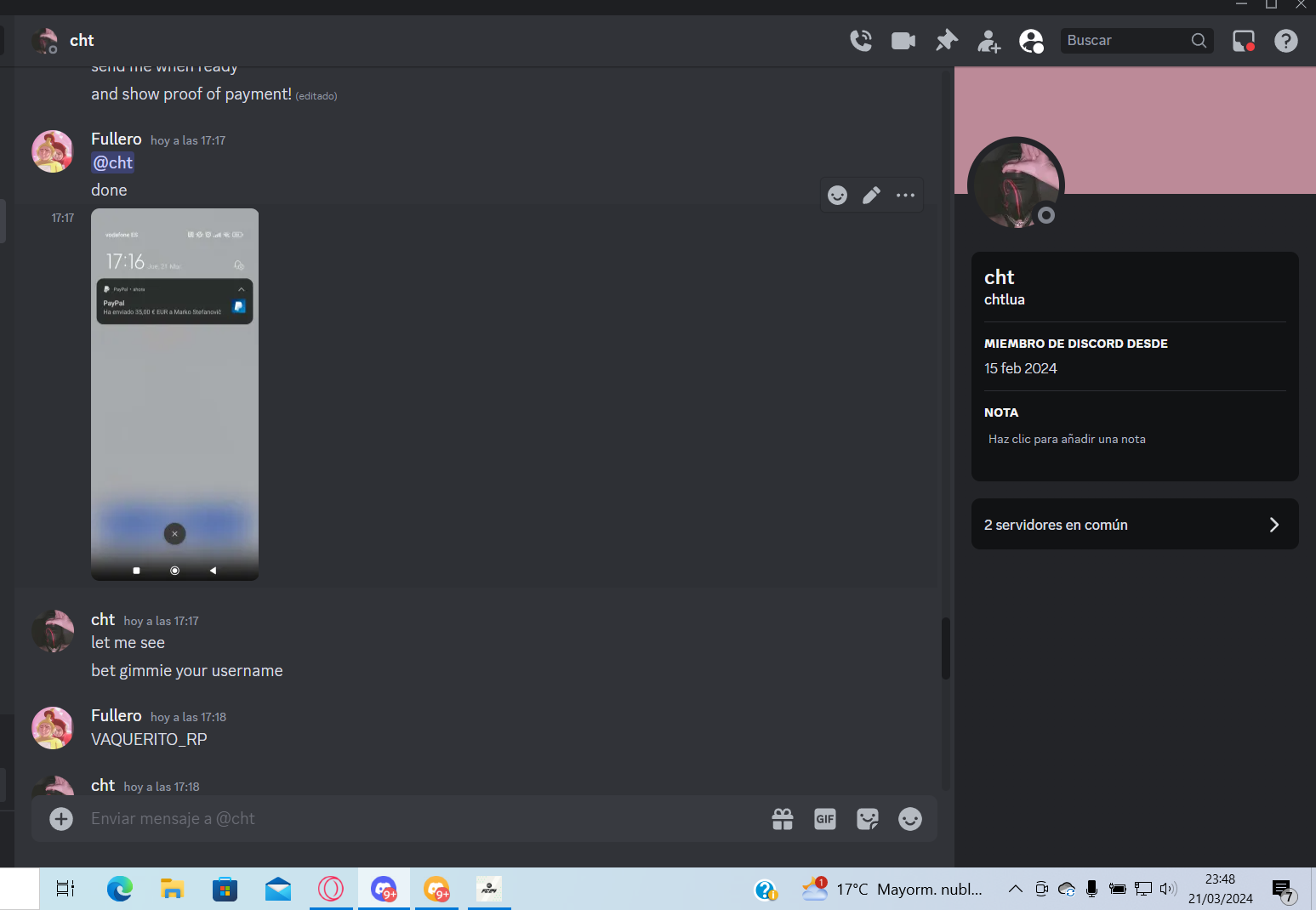Edit the 'done' message with pencil
1316x910 pixels.
tap(871, 196)
